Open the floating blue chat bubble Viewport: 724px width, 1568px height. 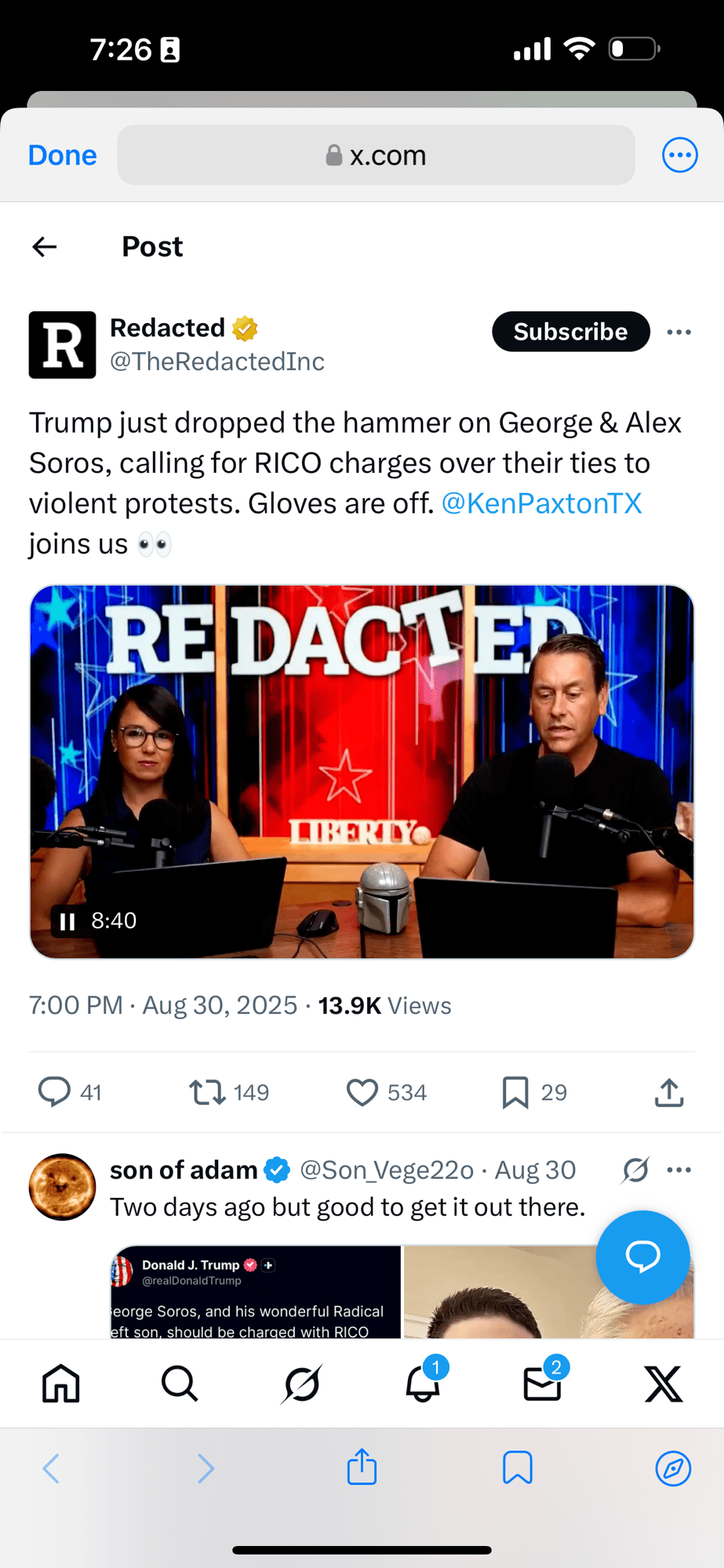coord(642,1258)
